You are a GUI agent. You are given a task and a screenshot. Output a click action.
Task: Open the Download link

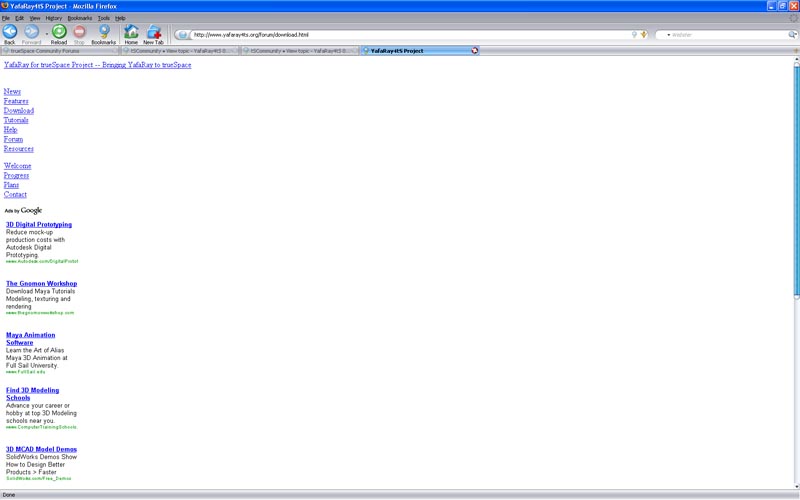(x=19, y=110)
